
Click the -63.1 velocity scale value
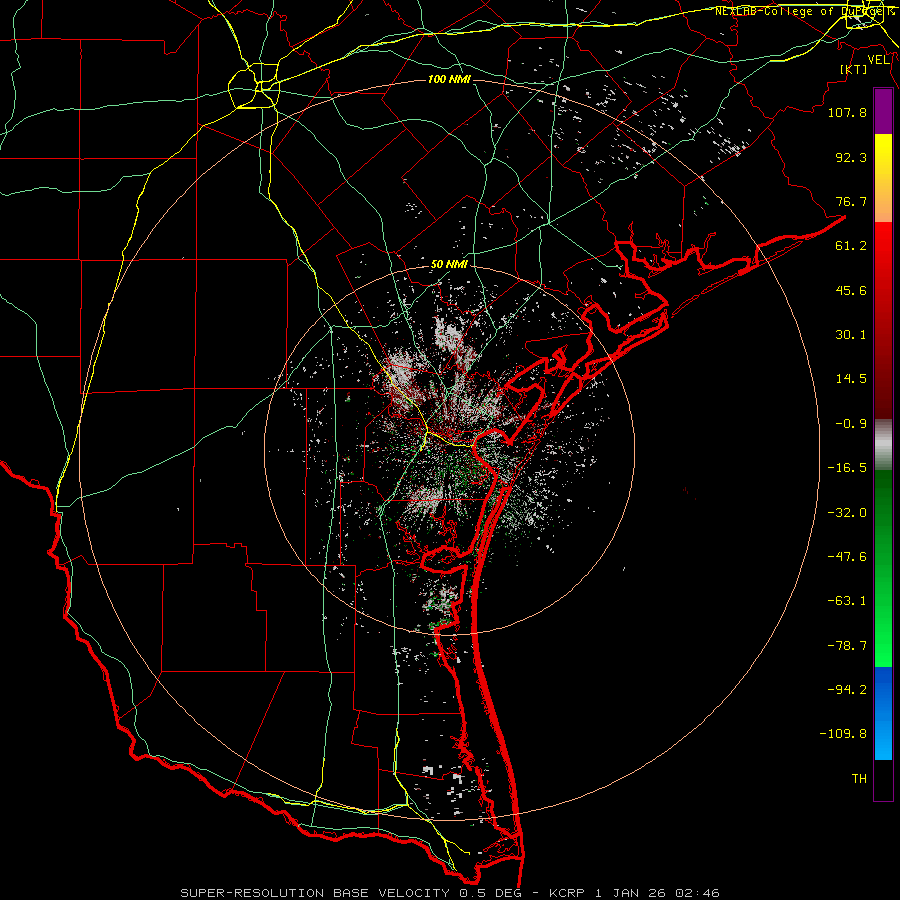pos(847,601)
